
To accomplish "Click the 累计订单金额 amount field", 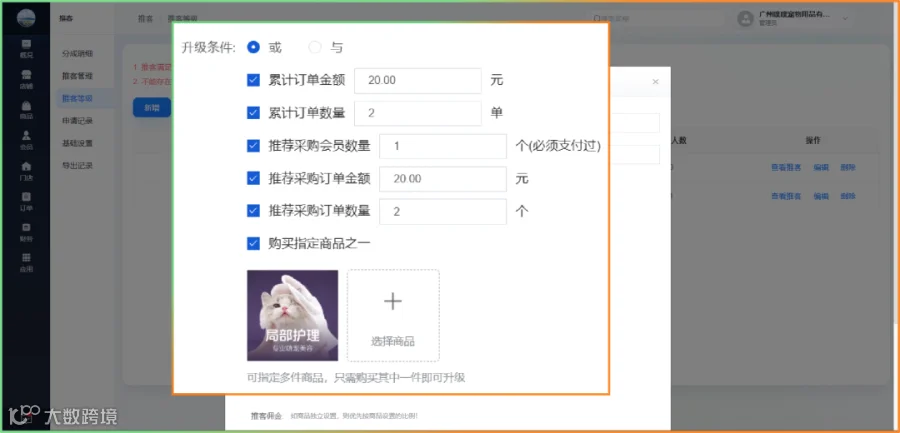I will point(418,80).
